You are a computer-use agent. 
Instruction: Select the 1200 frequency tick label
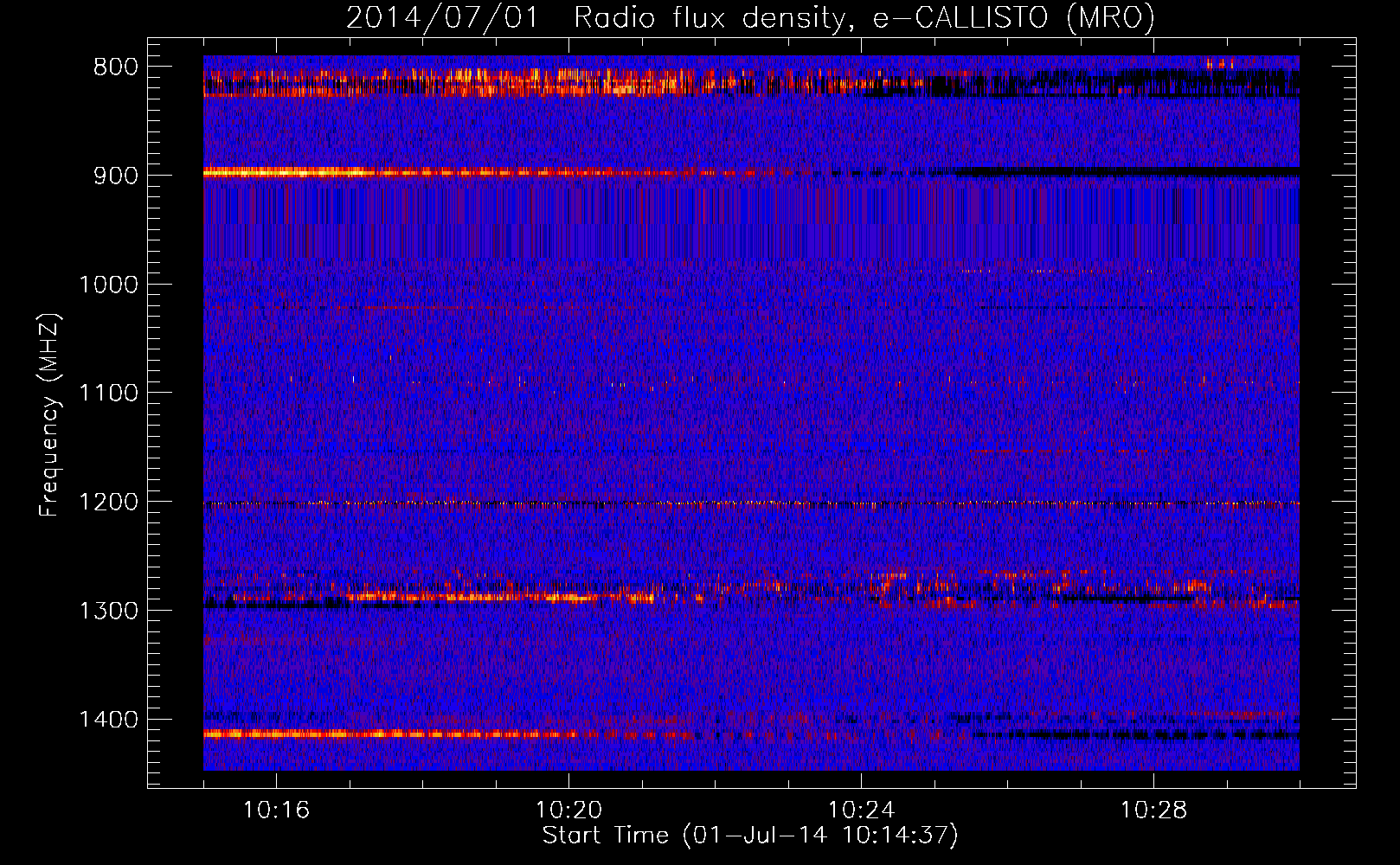click(x=108, y=503)
